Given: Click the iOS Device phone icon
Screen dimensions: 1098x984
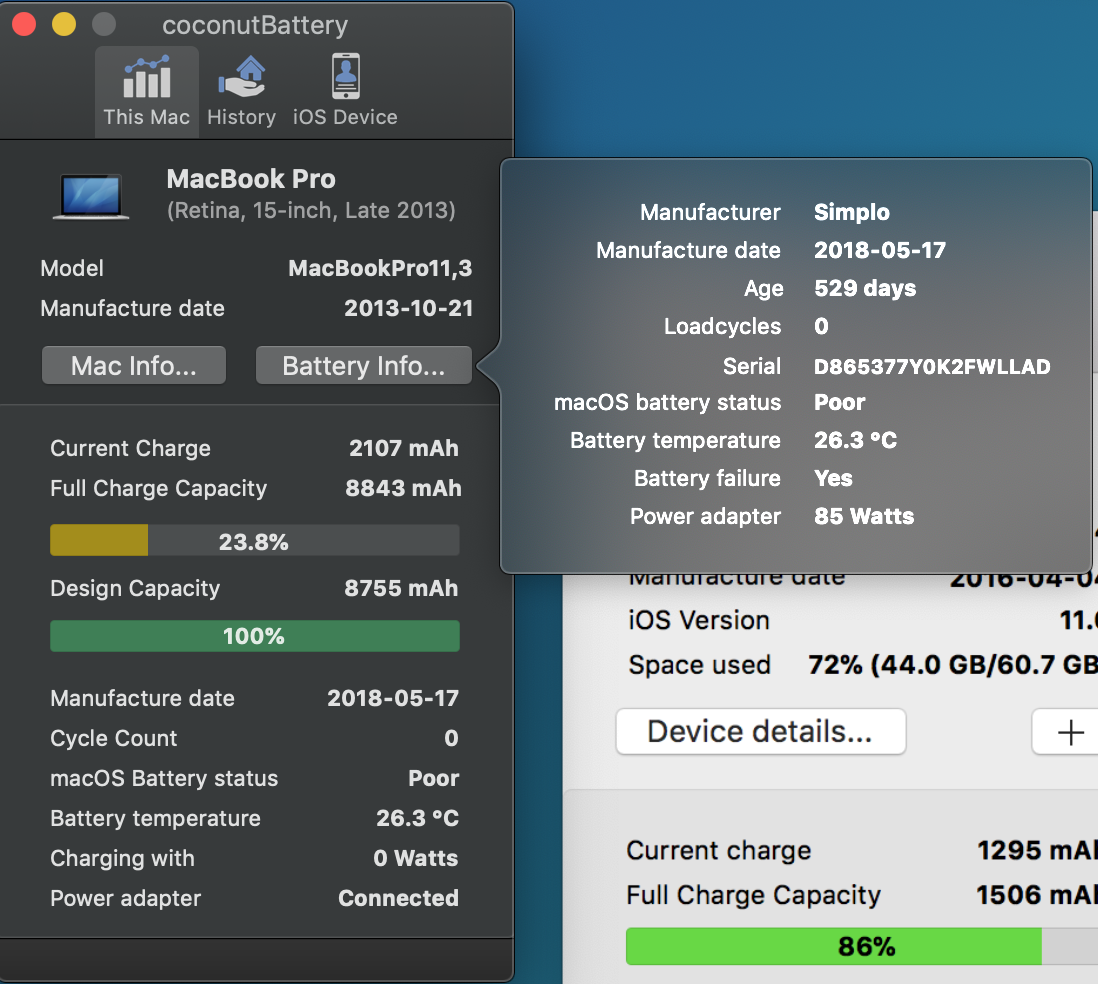Looking at the screenshot, I should point(345,76).
